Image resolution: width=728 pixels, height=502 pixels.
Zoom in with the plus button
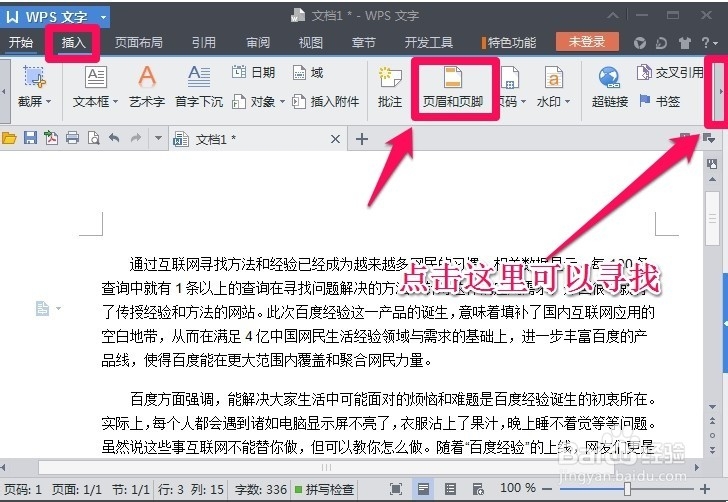click(705, 489)
